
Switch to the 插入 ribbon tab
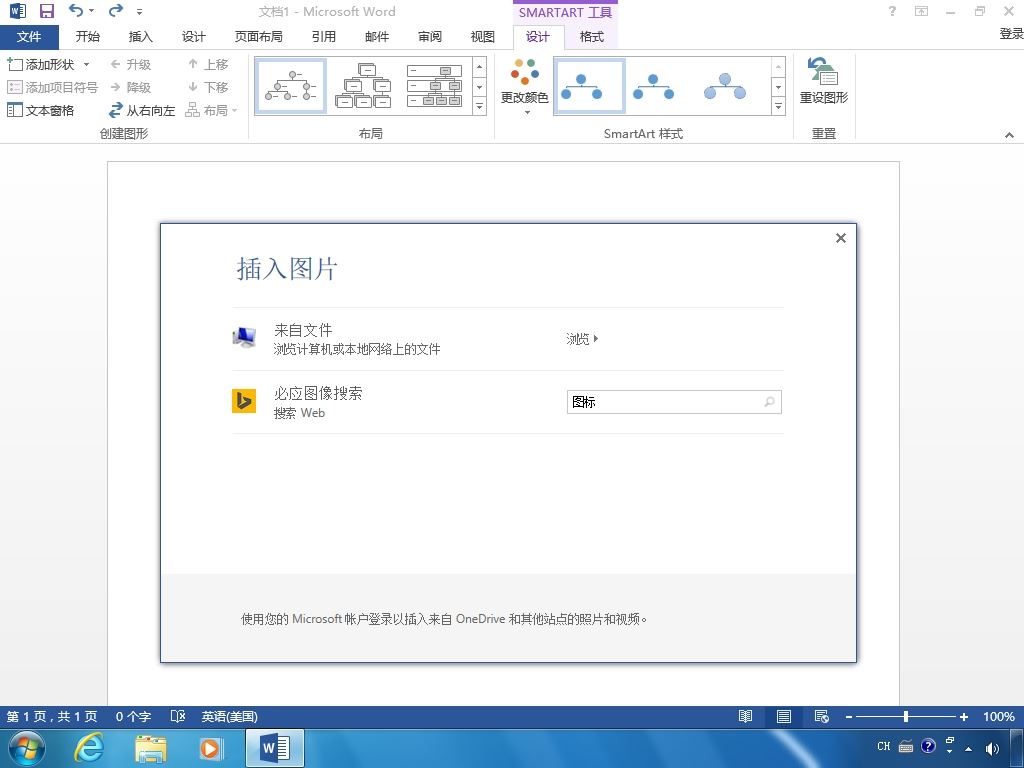tap(140, 37)
